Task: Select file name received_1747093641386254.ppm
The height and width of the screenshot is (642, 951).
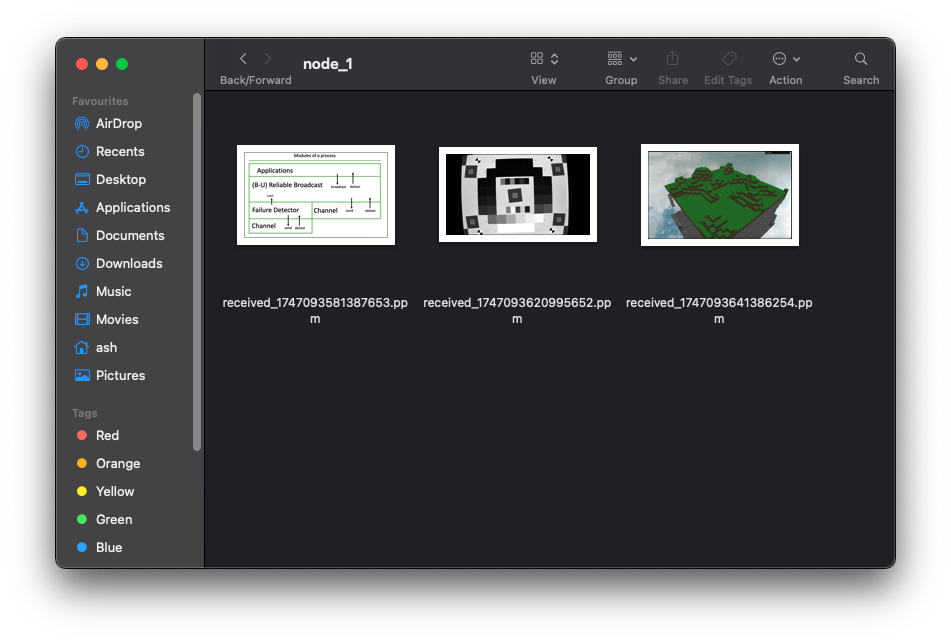Action: (719, 310)
